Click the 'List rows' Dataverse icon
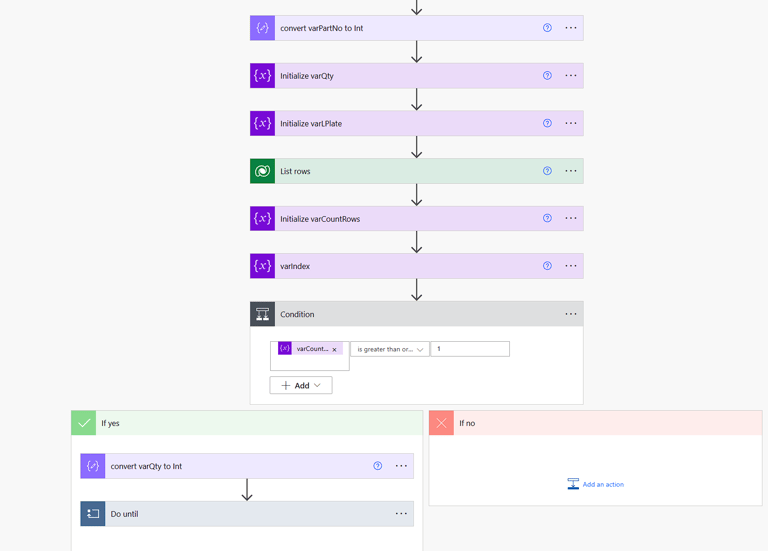Image resolution: width=768 pixels, height=551 pixels. [x=263, y=171]
